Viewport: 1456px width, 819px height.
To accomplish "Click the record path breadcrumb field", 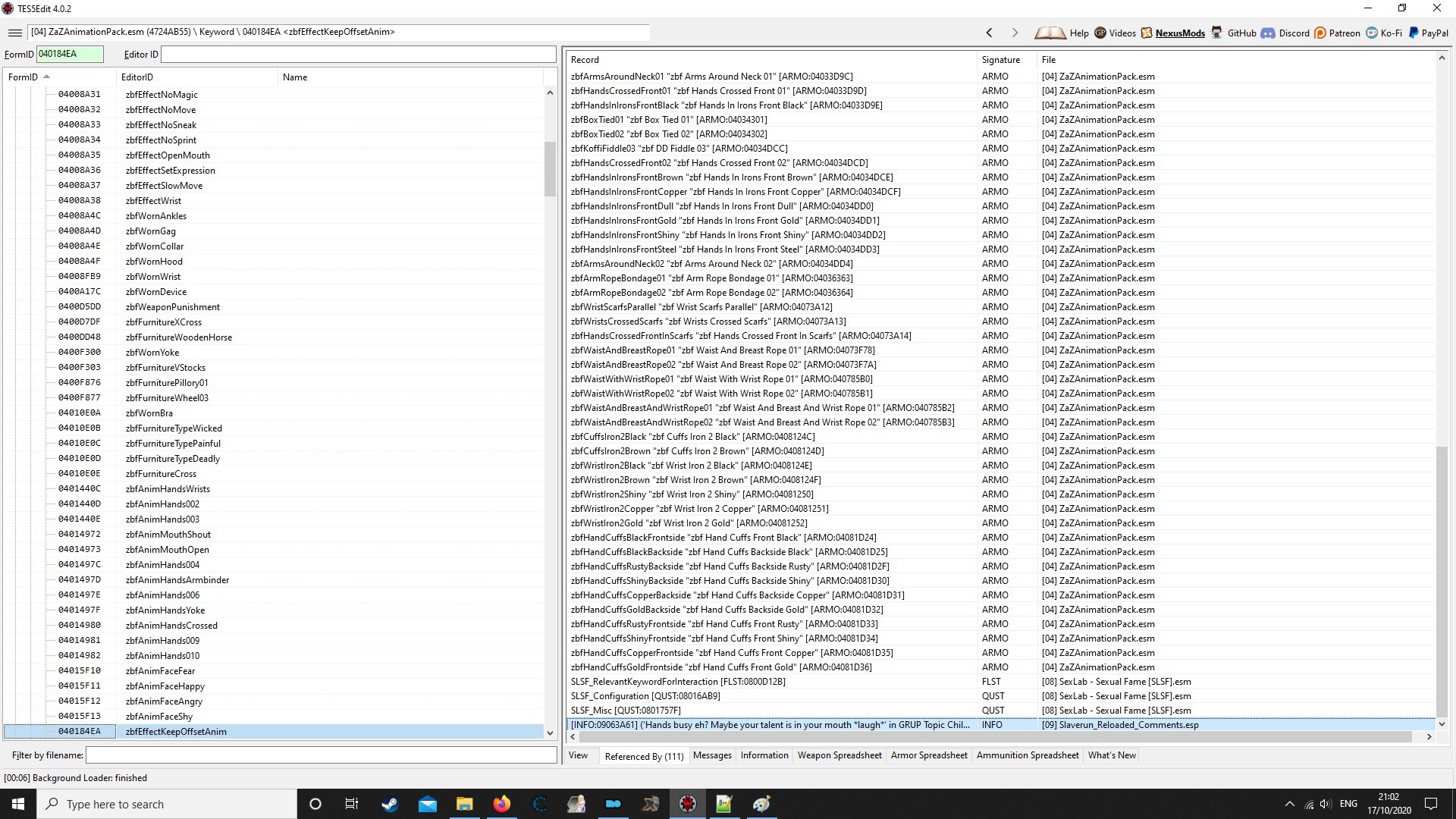I will 338,32.
